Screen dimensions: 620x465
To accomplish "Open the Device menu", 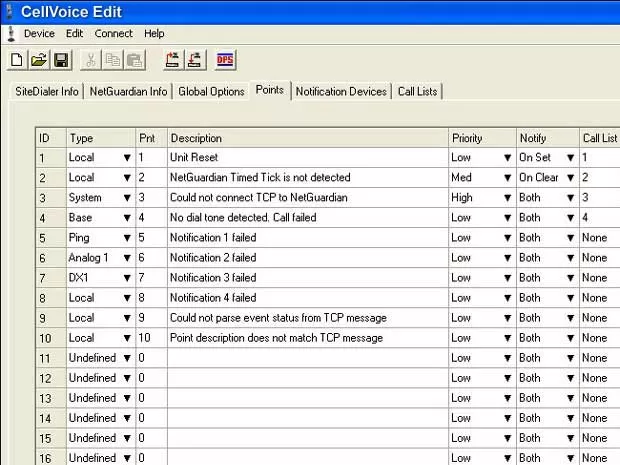I will [x=39, y=33].
